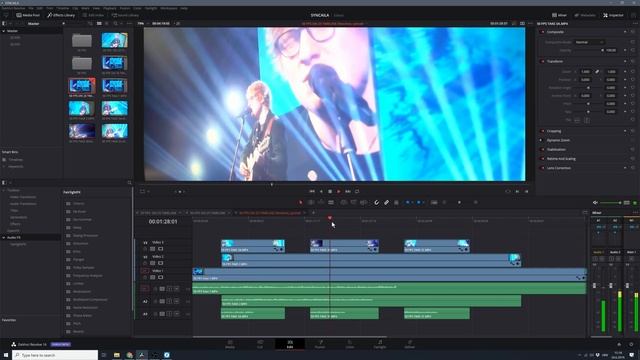Adjust the Rotation Angle slider

[x=588, y=87]
